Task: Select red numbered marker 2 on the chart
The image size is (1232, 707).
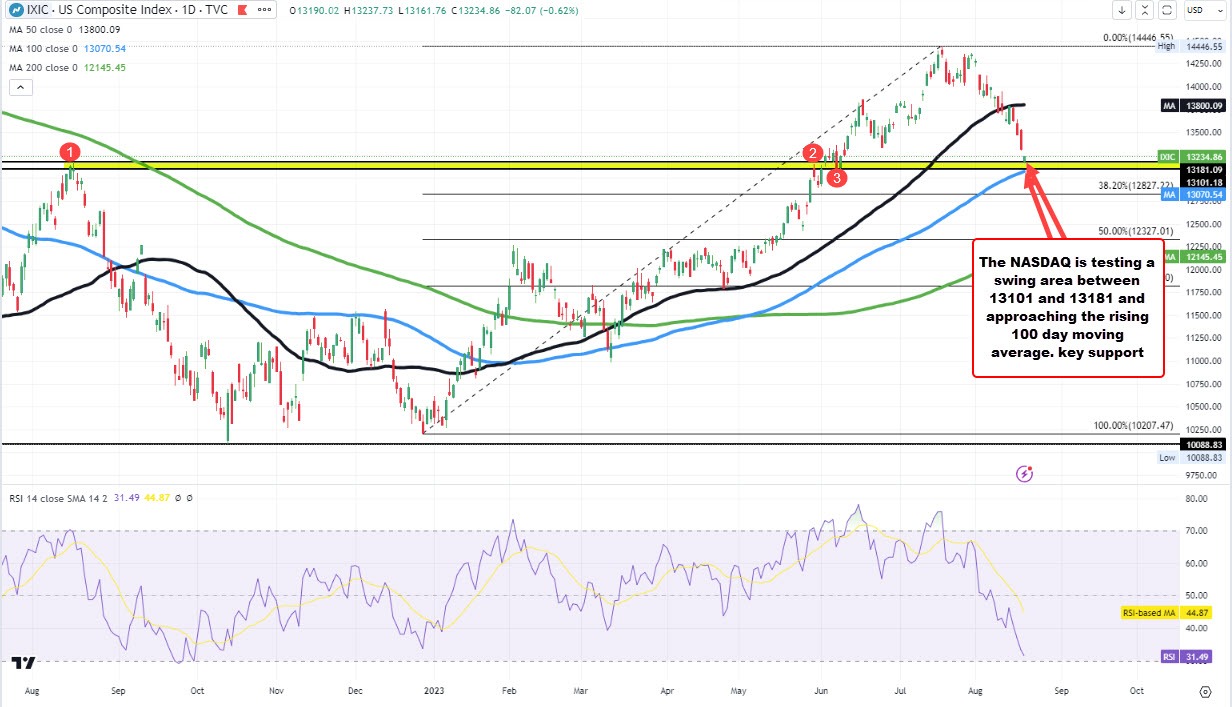Action: [x=812, y=154]
